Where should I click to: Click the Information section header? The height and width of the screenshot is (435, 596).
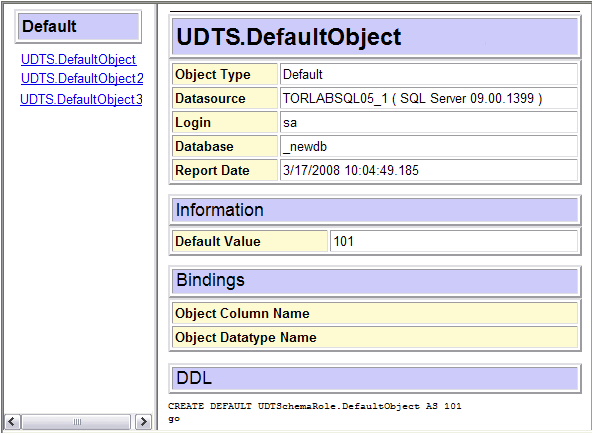[x=375, y=210]
